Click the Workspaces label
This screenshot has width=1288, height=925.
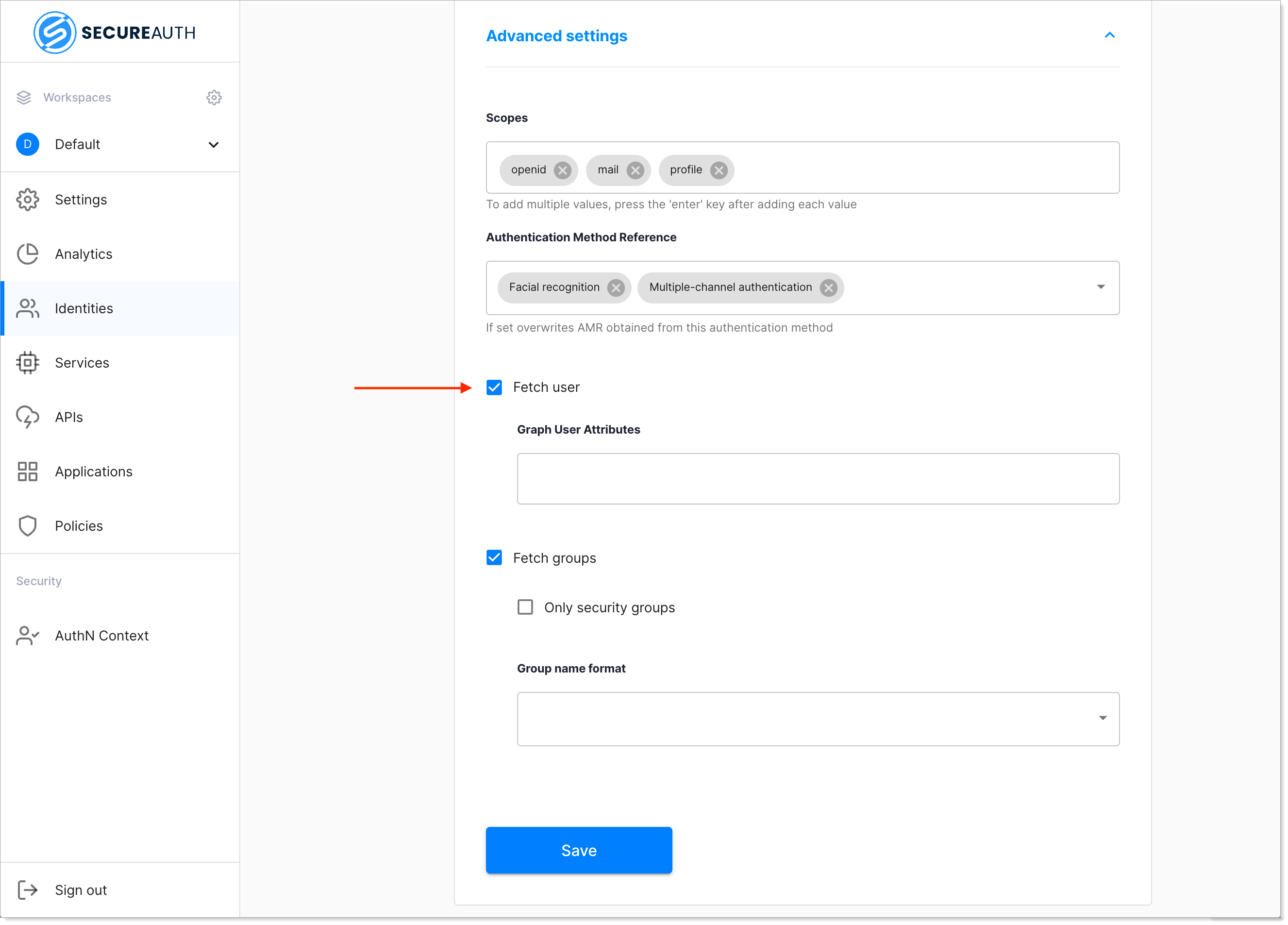(77, 98)
